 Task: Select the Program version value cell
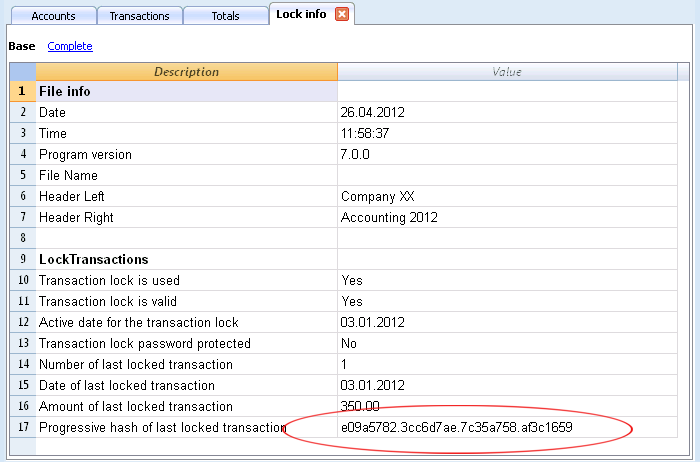tap(507, 154)
